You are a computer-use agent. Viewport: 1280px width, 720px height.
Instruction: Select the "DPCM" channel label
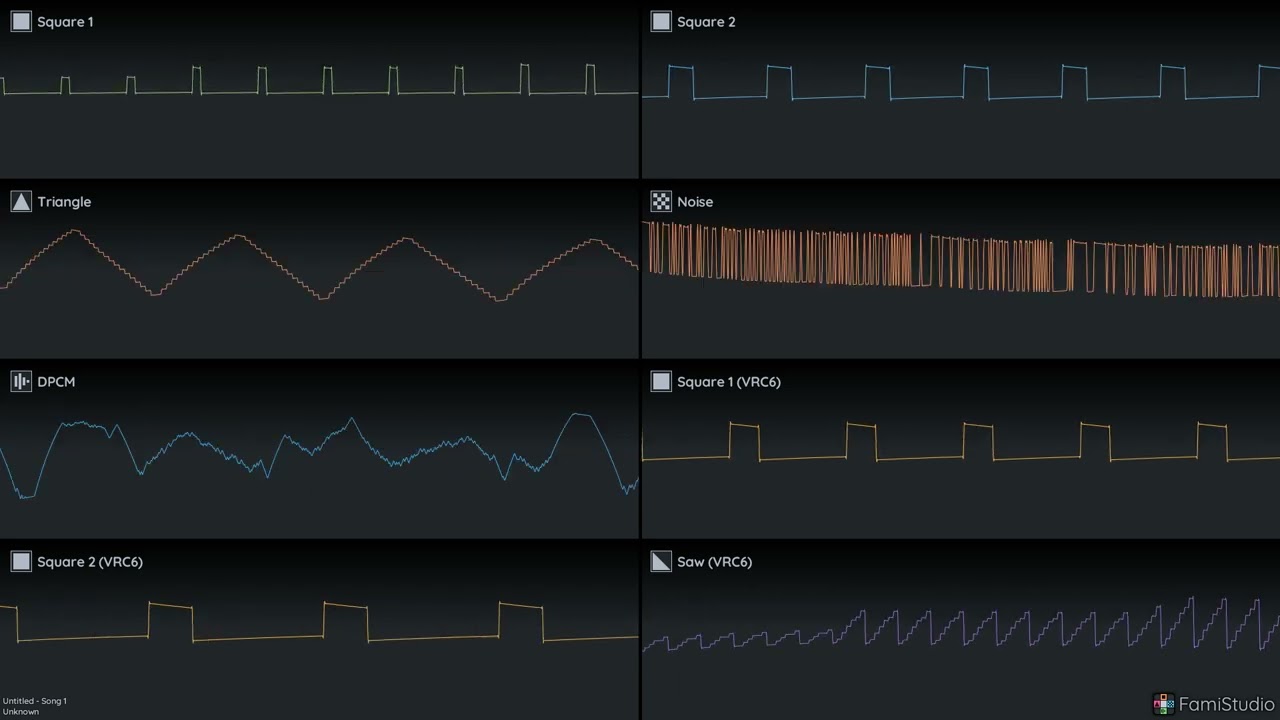[x=56, y=382]
